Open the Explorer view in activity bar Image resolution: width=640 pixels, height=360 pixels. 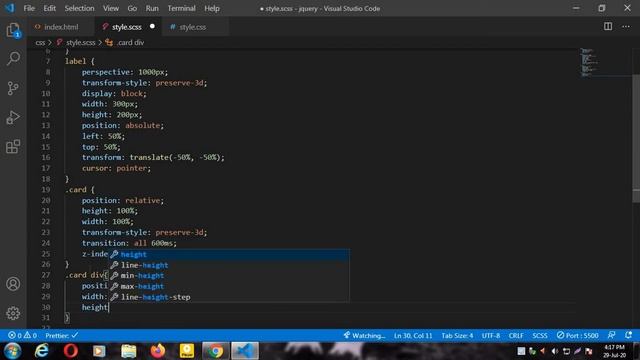13,30
